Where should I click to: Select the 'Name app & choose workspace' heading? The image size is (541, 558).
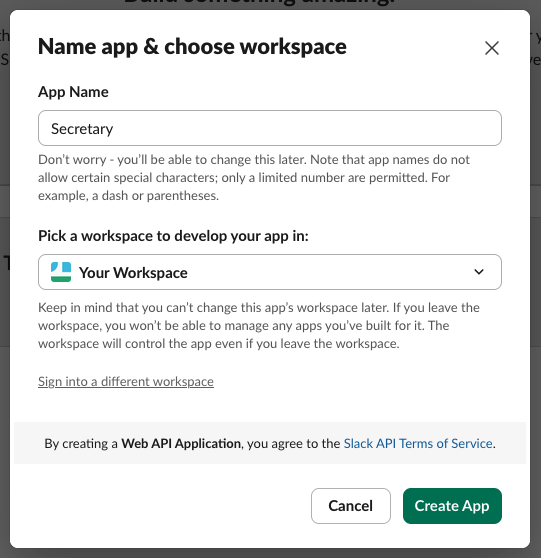click(x=192, y=47)
